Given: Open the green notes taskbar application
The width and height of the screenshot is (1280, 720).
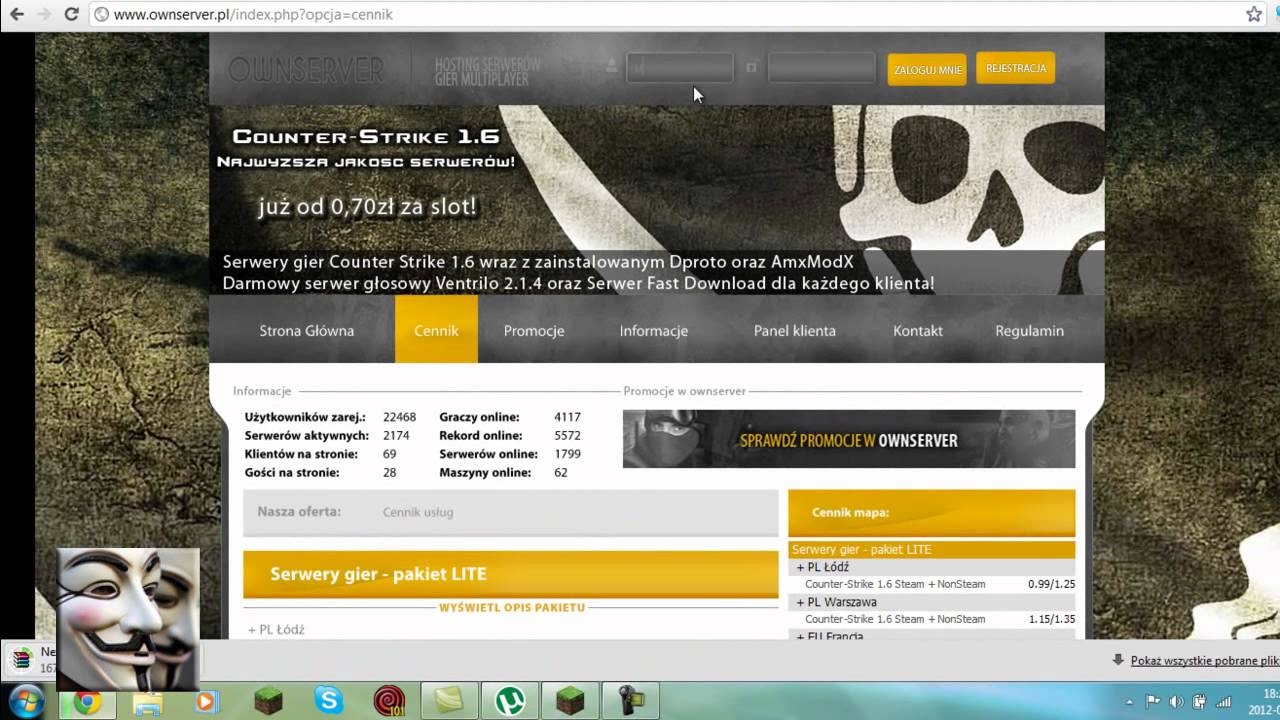Looking at the screenshot, I should point(450,702).
